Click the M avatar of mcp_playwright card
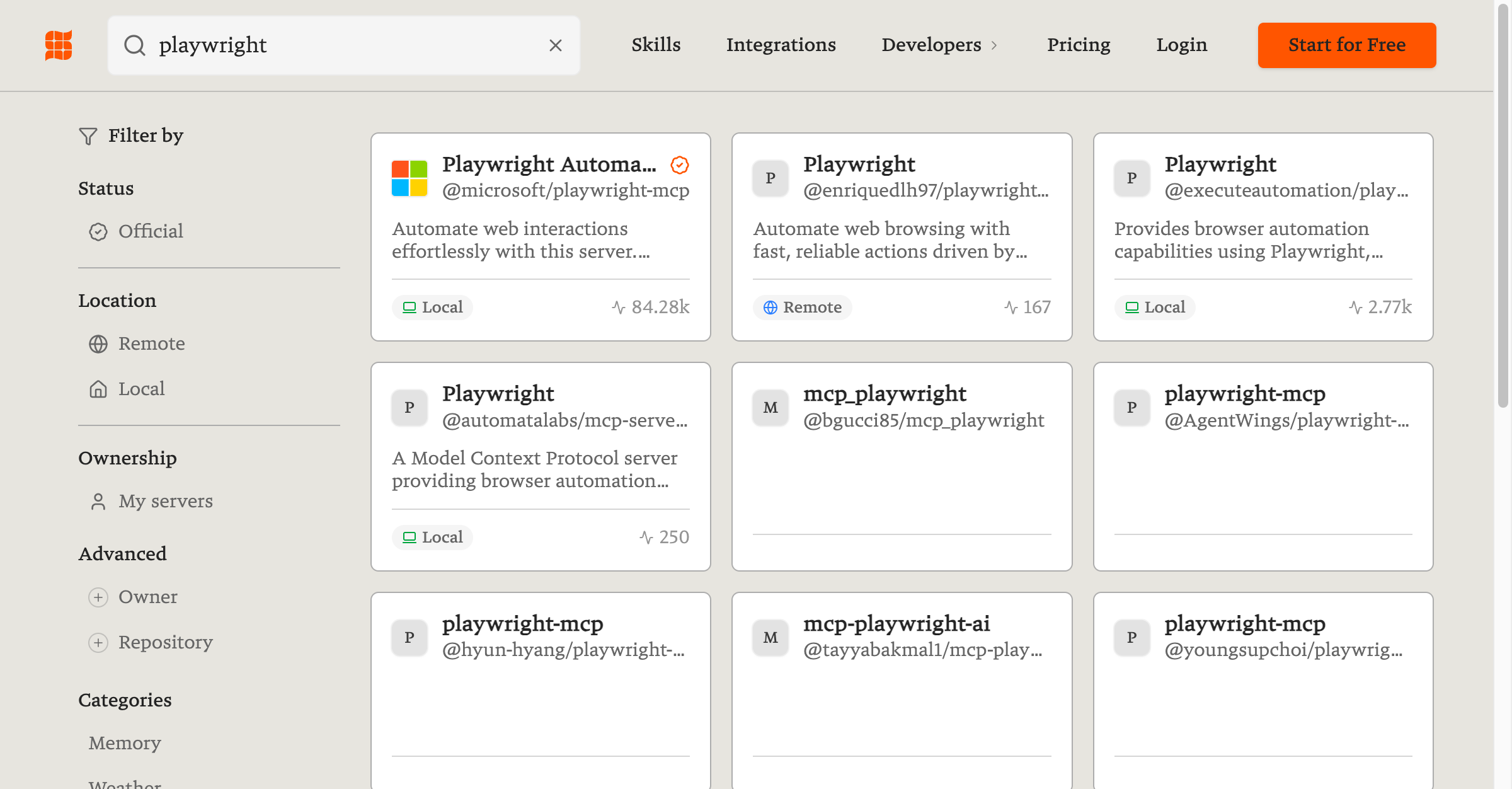 (770, 408)
